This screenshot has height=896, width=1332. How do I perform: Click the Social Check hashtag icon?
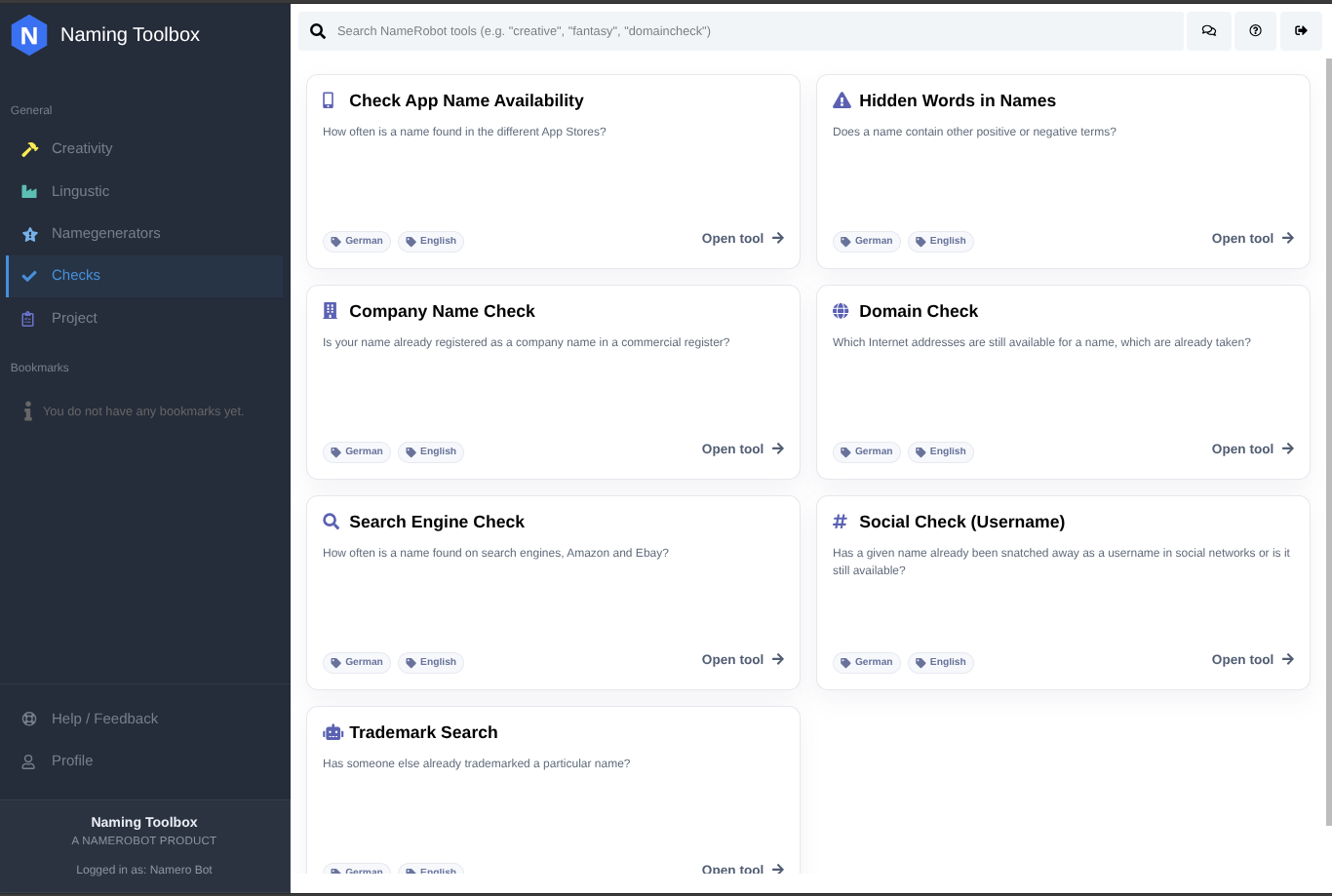pyautogui.click(x=840, y=522)
